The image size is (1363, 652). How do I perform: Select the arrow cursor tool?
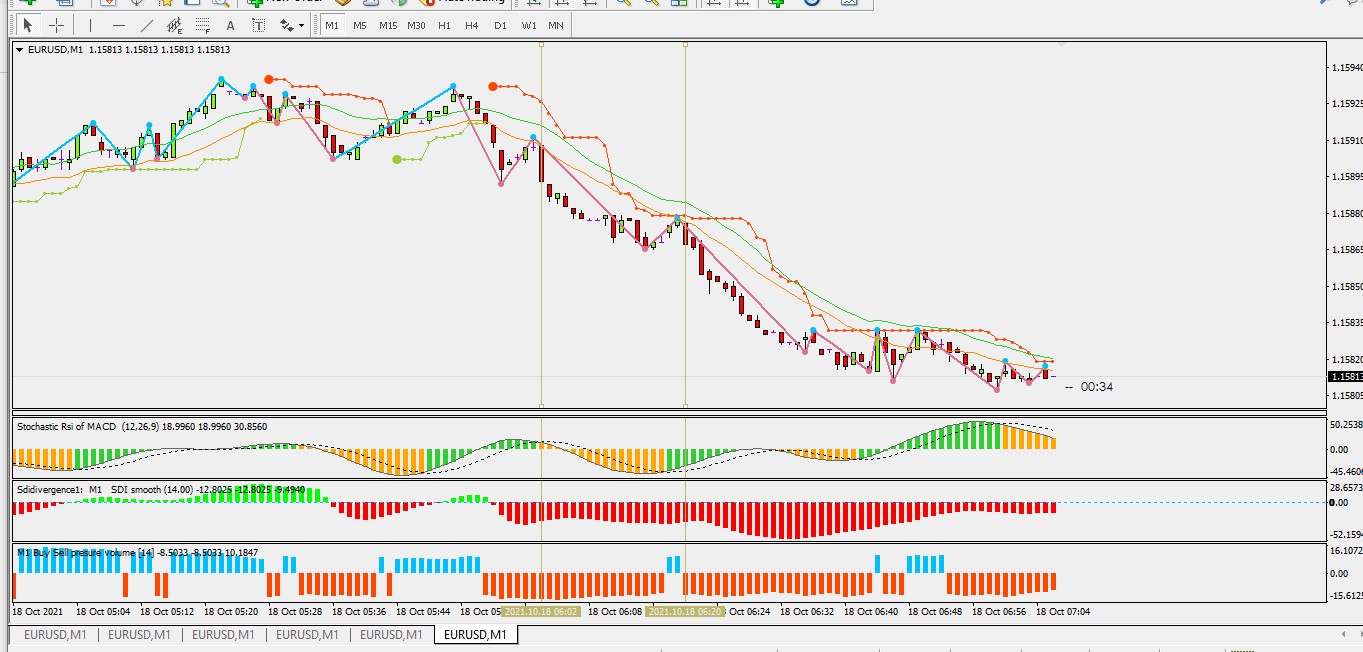28,25
